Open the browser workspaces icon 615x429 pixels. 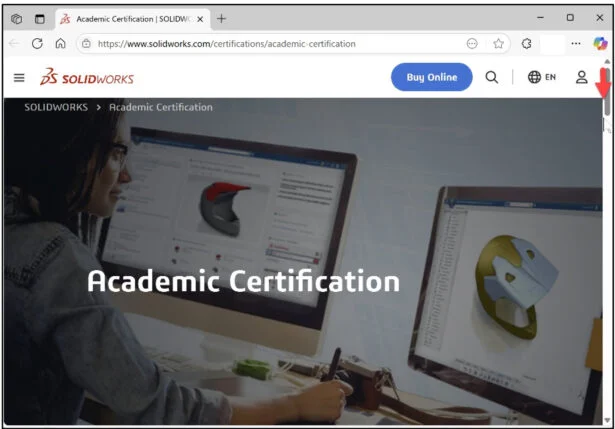pos(16,19)
